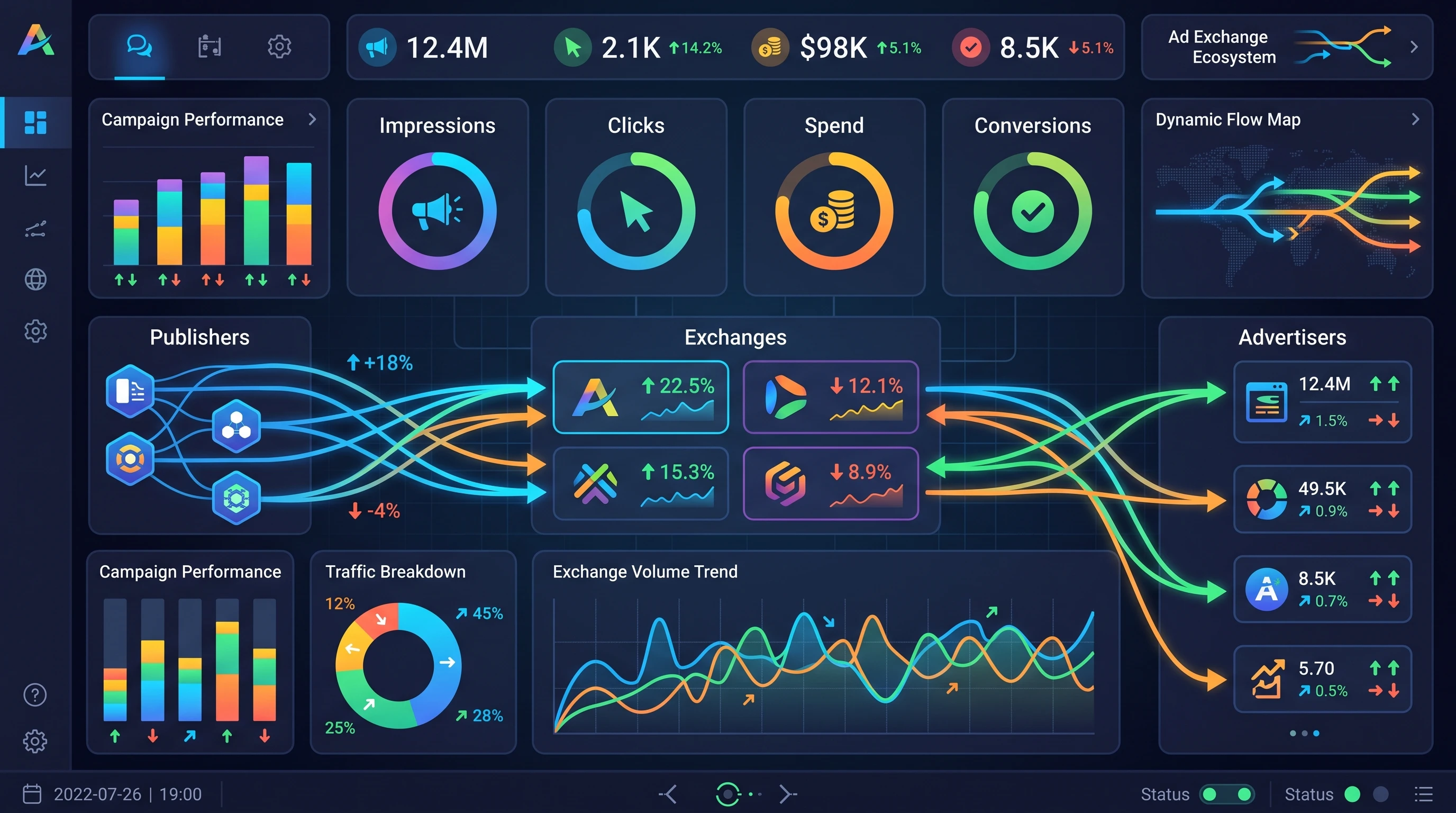Go to previous with left arrow control

(669, 794)
